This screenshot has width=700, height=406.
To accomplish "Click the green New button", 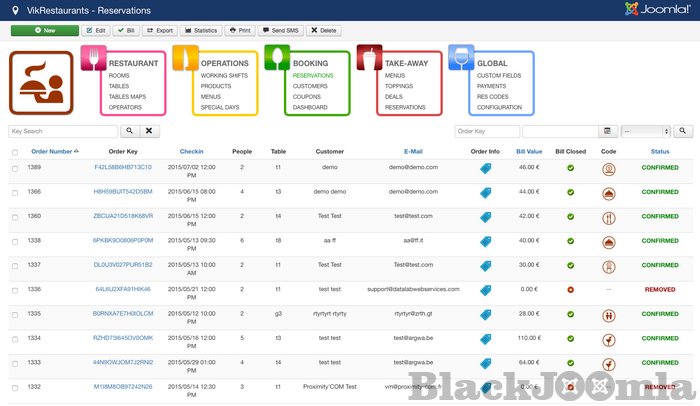I will (x=44, y=31).
